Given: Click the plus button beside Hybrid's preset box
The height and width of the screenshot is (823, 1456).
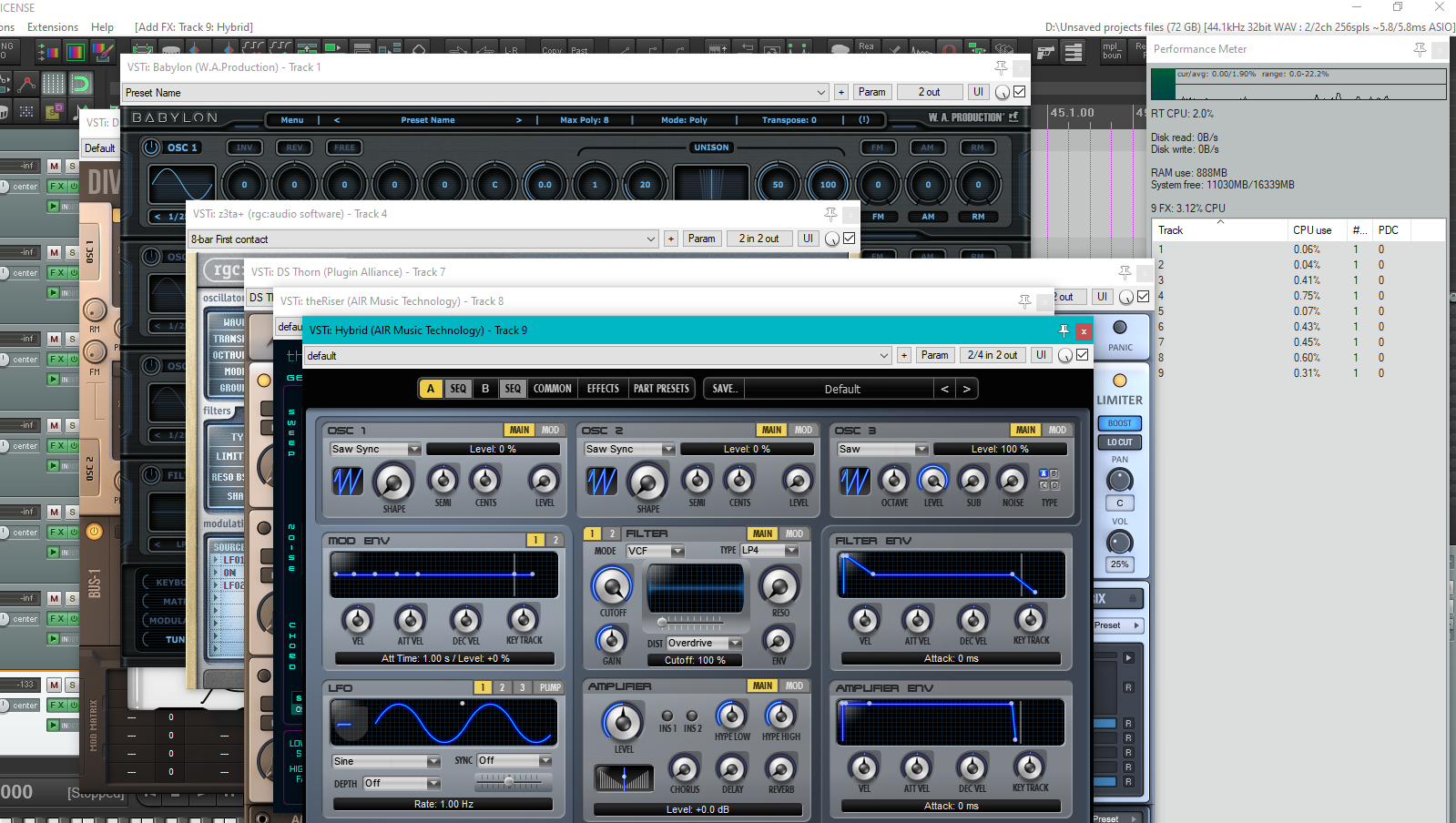Looking at the screenshot, I should coord(904,356).
